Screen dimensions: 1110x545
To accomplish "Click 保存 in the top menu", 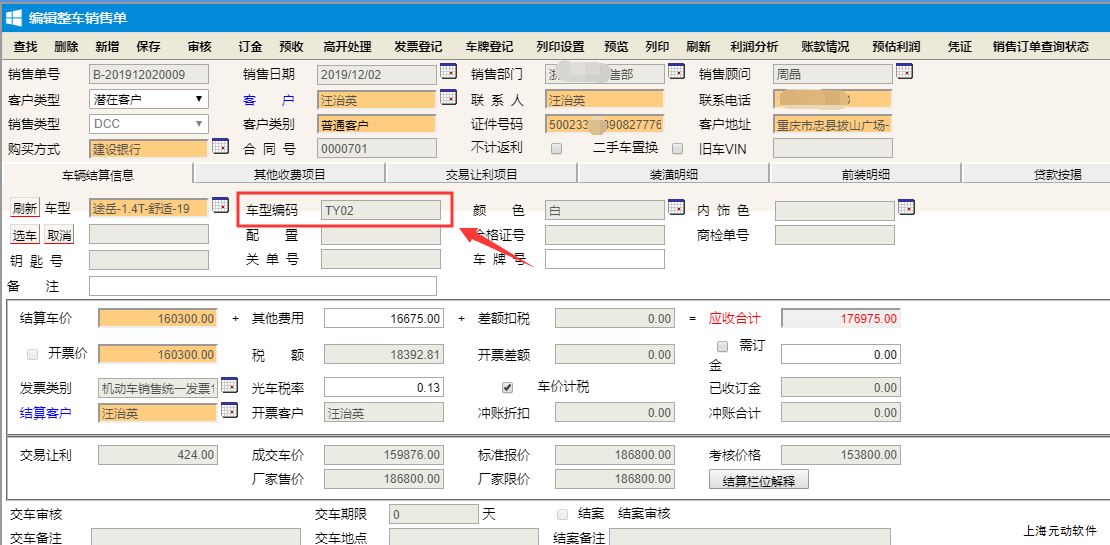I will click(x=148, y=47).
